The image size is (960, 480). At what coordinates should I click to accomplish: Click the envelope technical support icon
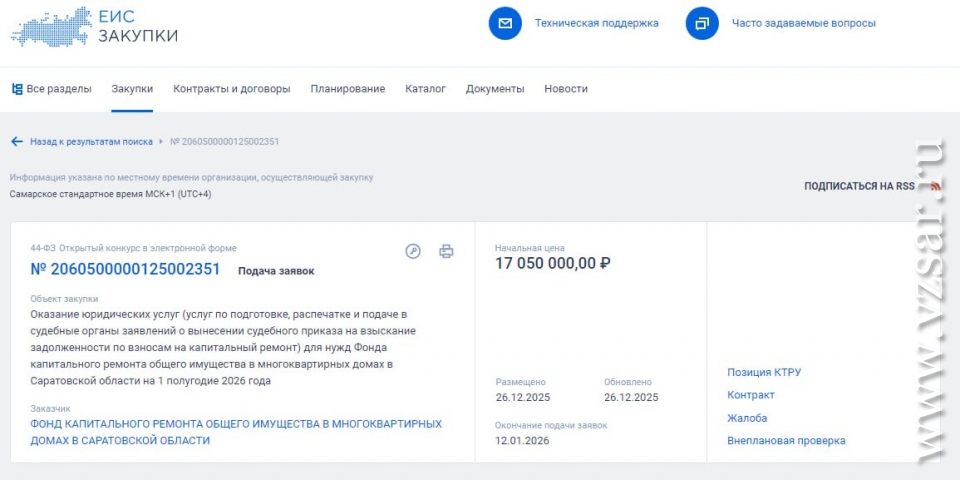click(x=505, y=23)
